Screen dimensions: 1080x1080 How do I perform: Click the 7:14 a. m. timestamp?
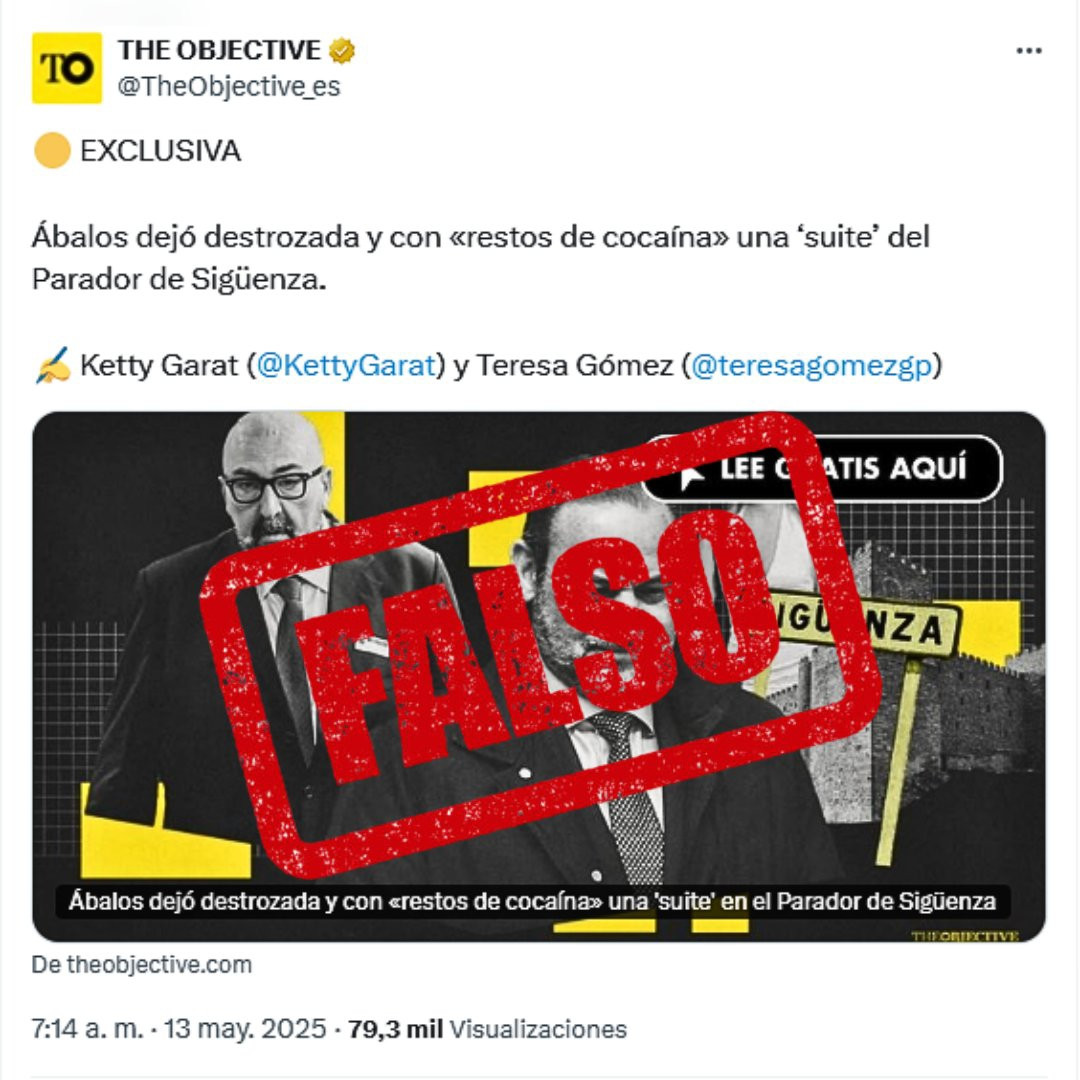(x=87, y=1029)
